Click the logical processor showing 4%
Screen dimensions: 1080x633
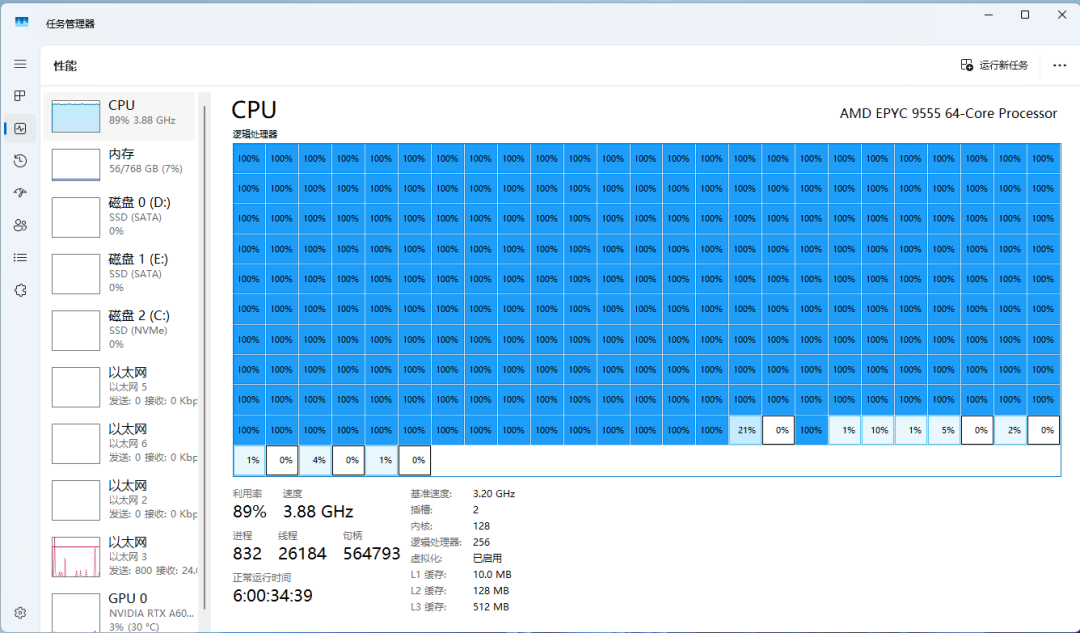coord(315,460)
